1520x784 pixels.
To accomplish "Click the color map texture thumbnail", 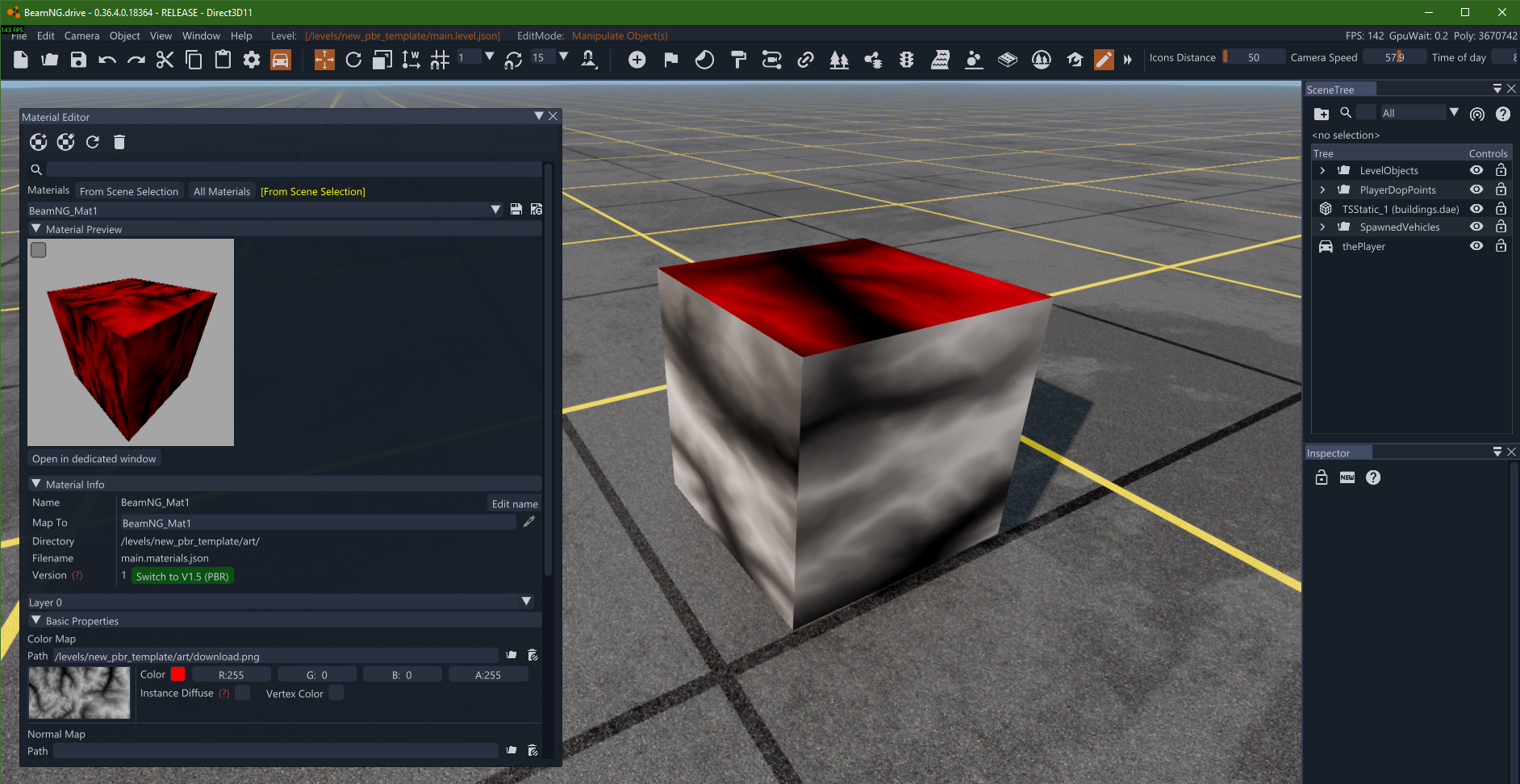I will click(x=80, y=693).
